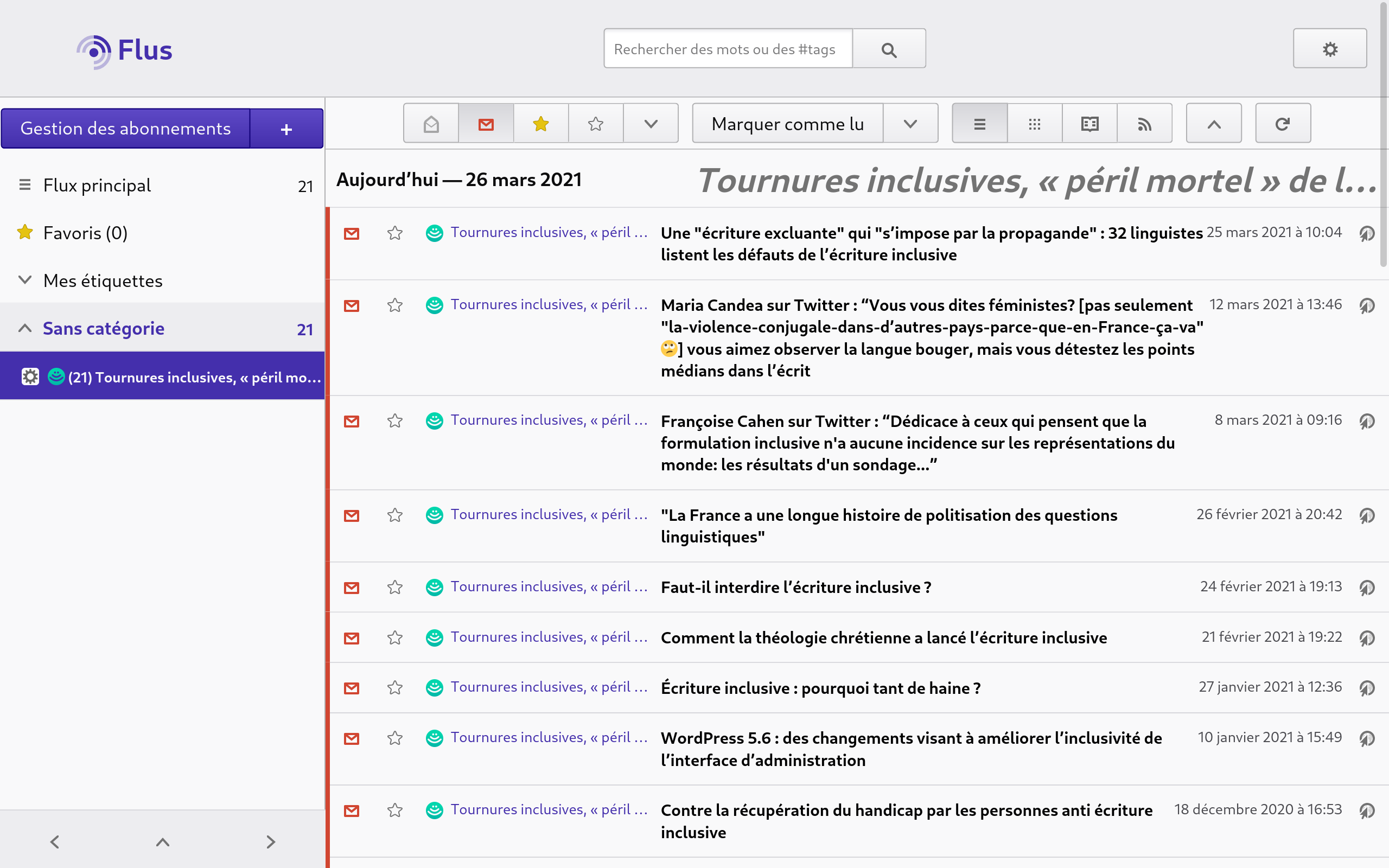
Task: Refresh feeds with the reload icon
Action: coord(1283,124)
